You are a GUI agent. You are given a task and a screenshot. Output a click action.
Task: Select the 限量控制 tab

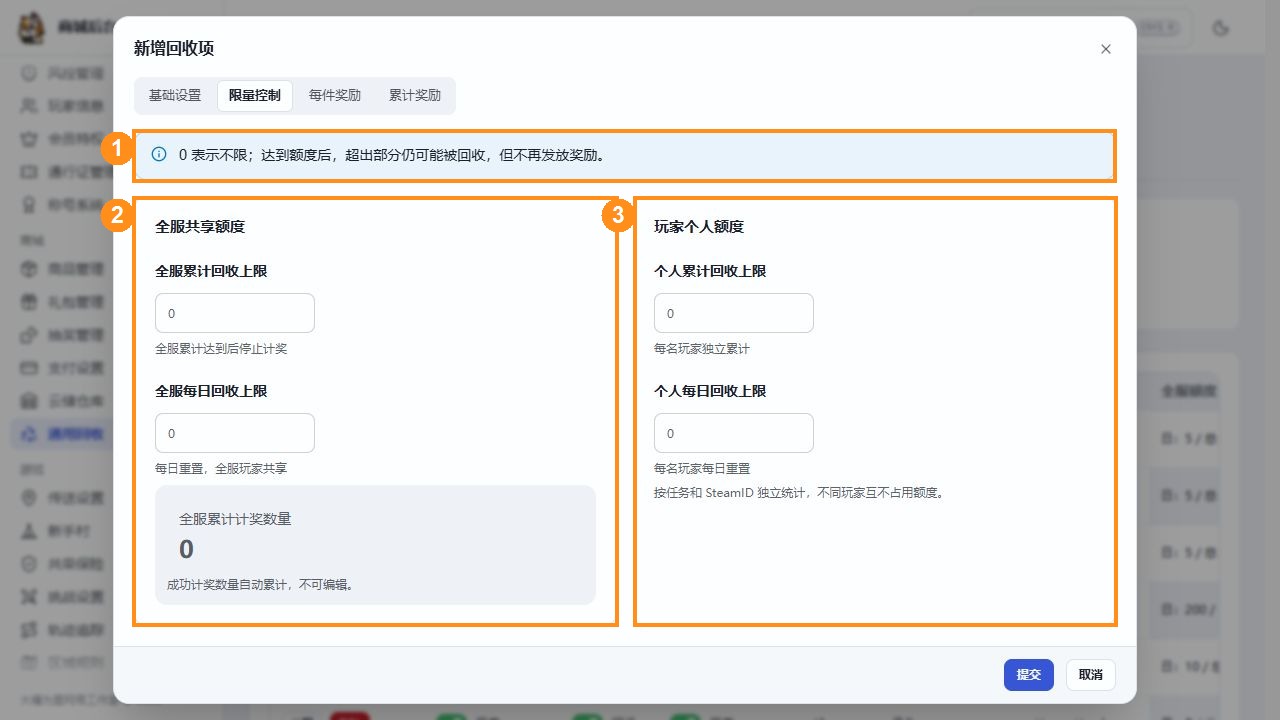click(255, 96)
